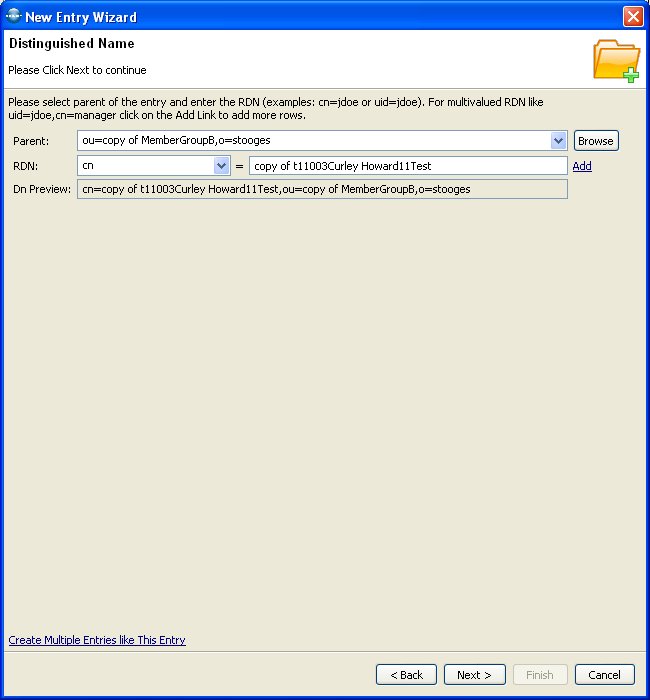This screenshot has width=650, height=700.
Task: Click the Add link to add RDN row
Action: coord(582,166)
